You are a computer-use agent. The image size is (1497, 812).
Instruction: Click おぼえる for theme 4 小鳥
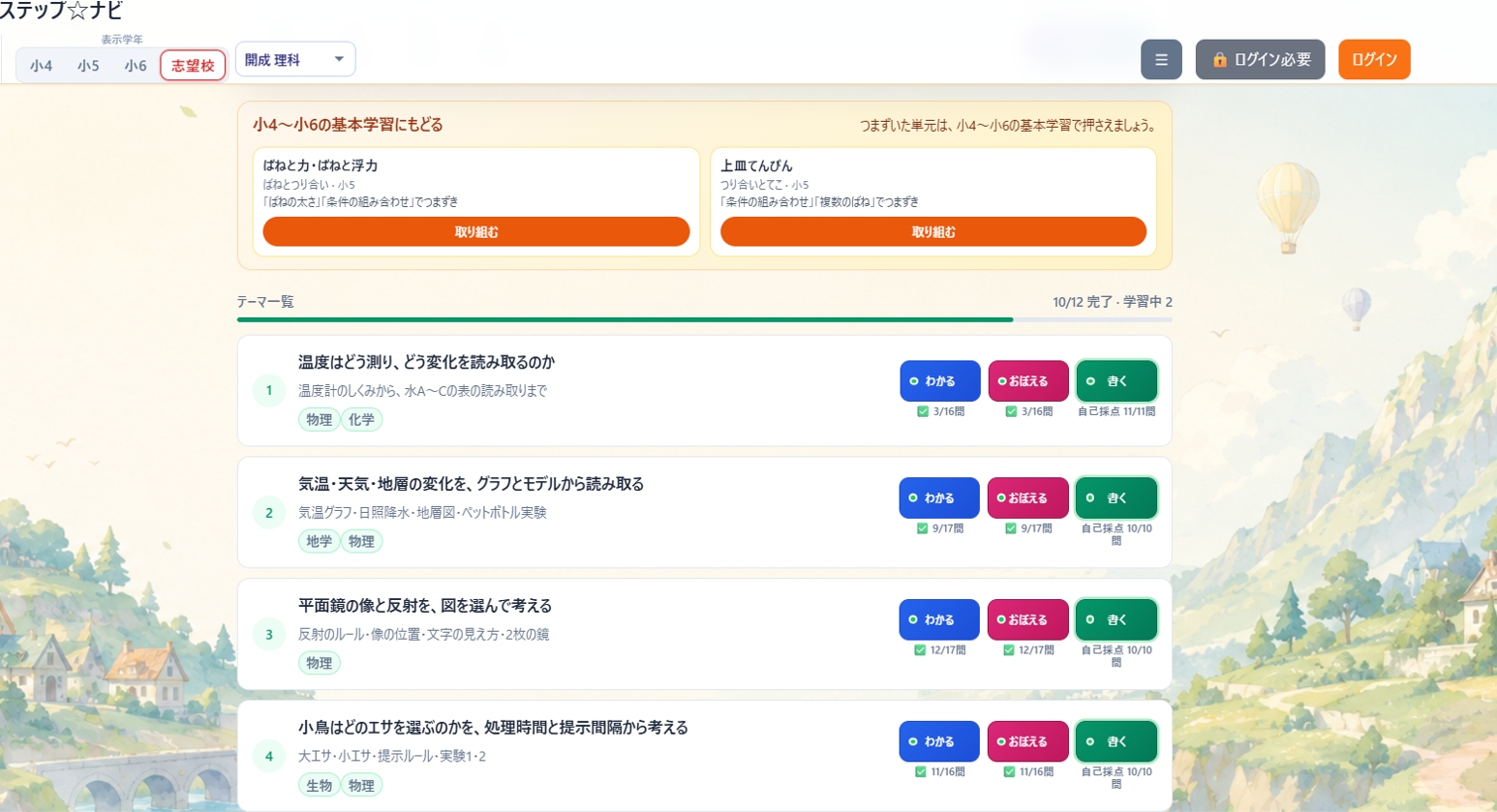coord(1028,741)
